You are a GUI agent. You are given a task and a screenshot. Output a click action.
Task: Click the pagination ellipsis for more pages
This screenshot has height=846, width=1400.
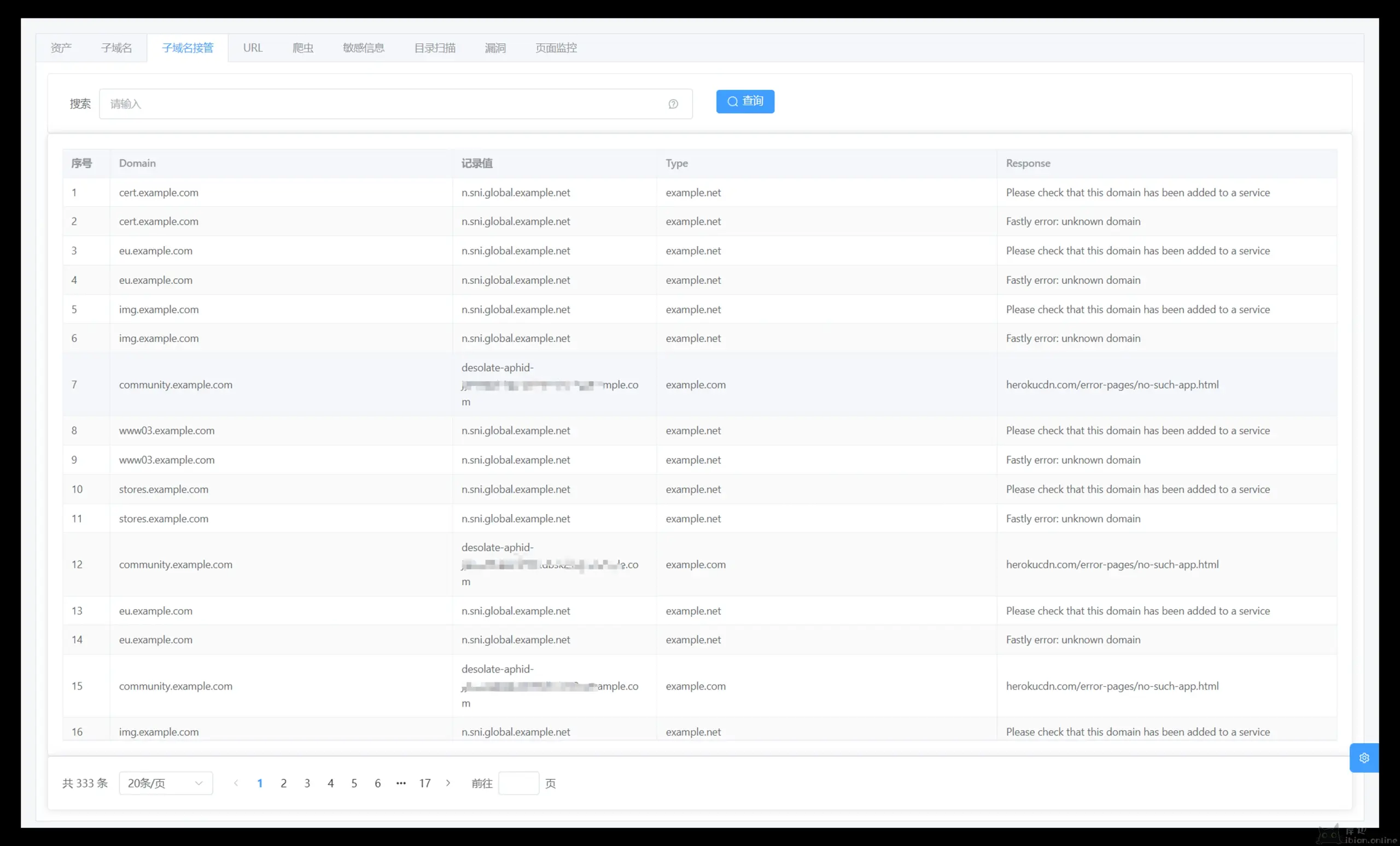tap(400, 783)
